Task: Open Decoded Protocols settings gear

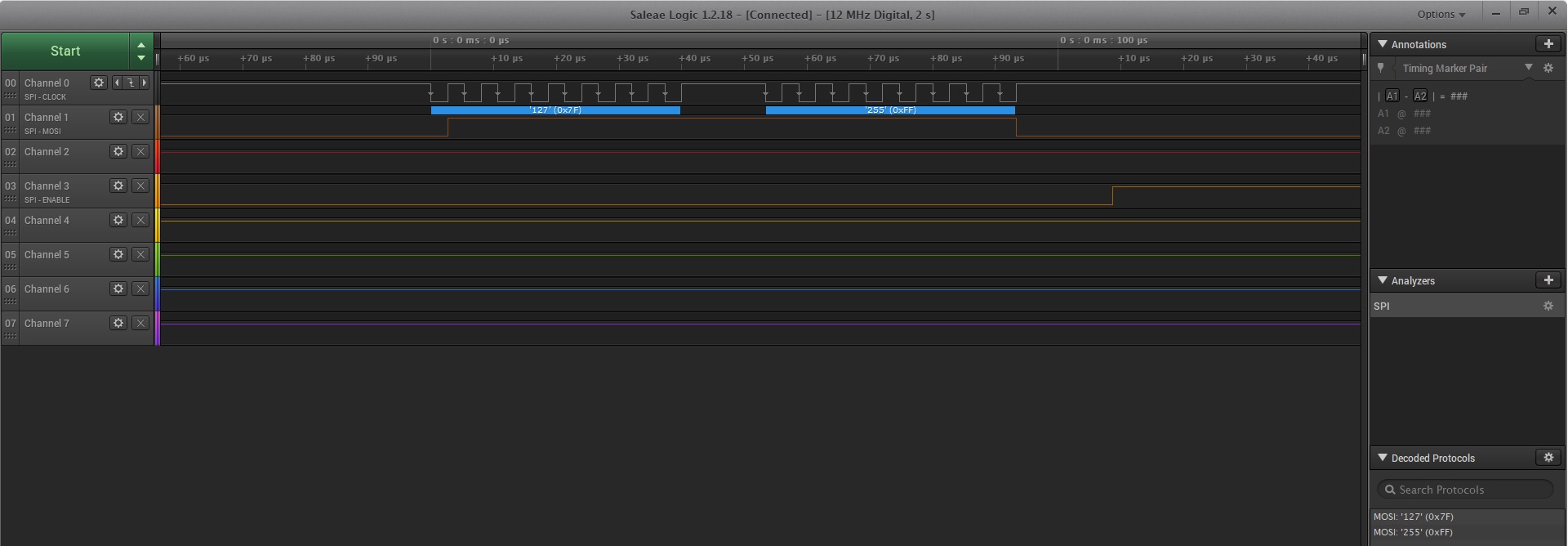Action: point(1548,458)
